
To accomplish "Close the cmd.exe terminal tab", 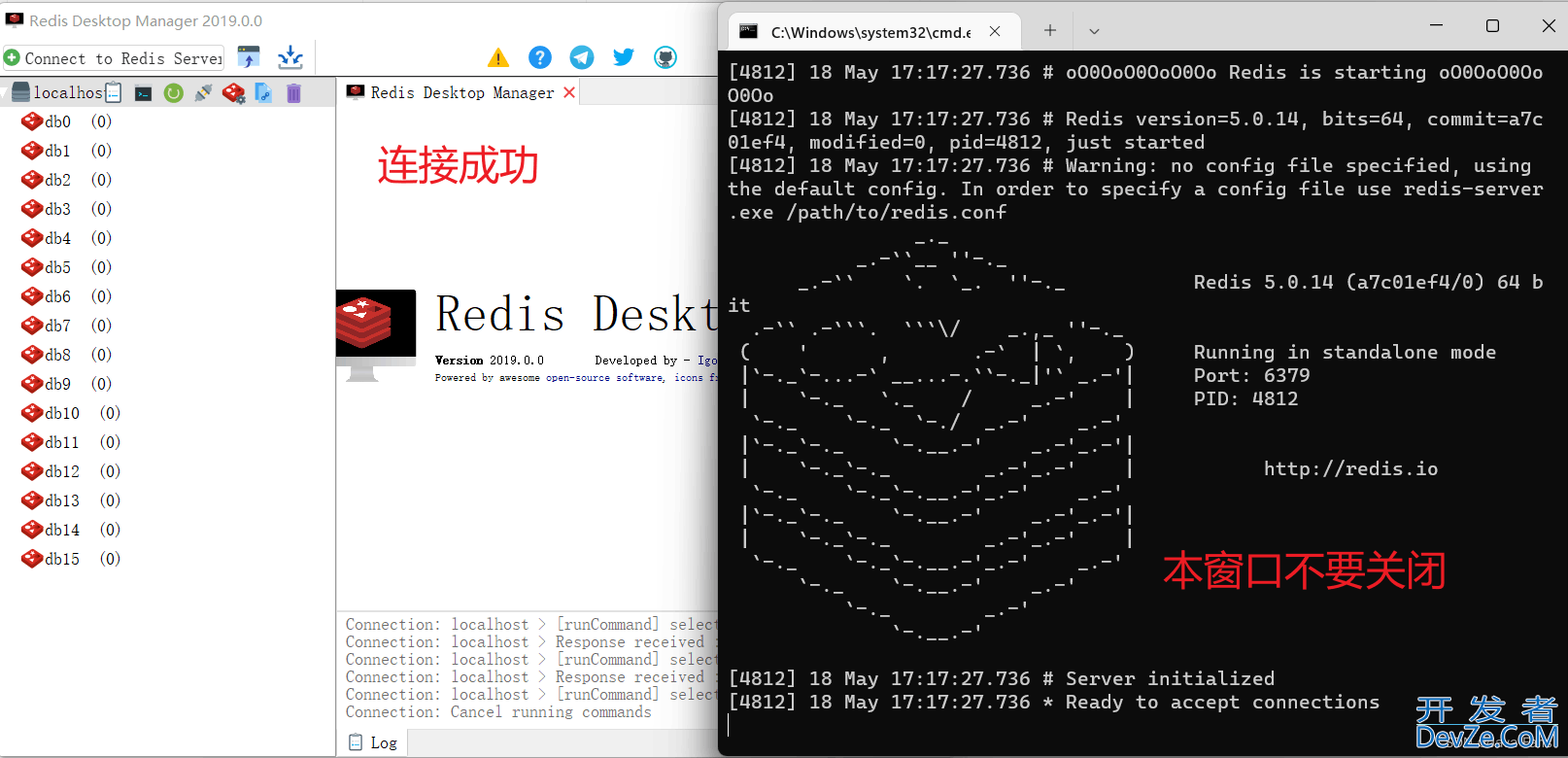I will (x=995, y=31).
